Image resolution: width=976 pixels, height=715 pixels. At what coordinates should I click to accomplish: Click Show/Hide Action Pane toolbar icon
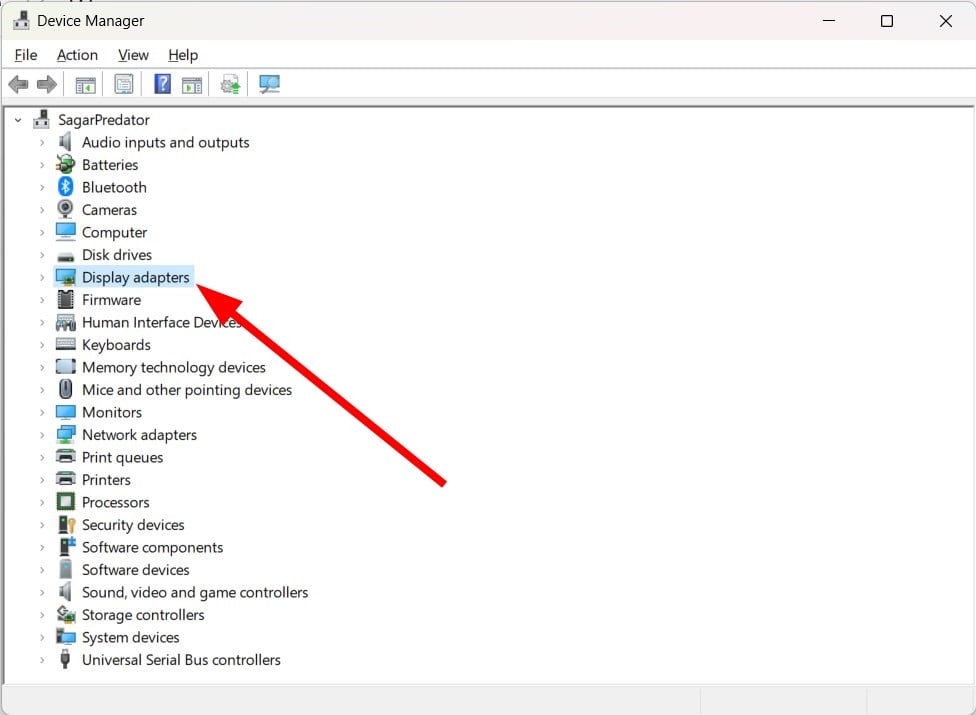point(192,85)
